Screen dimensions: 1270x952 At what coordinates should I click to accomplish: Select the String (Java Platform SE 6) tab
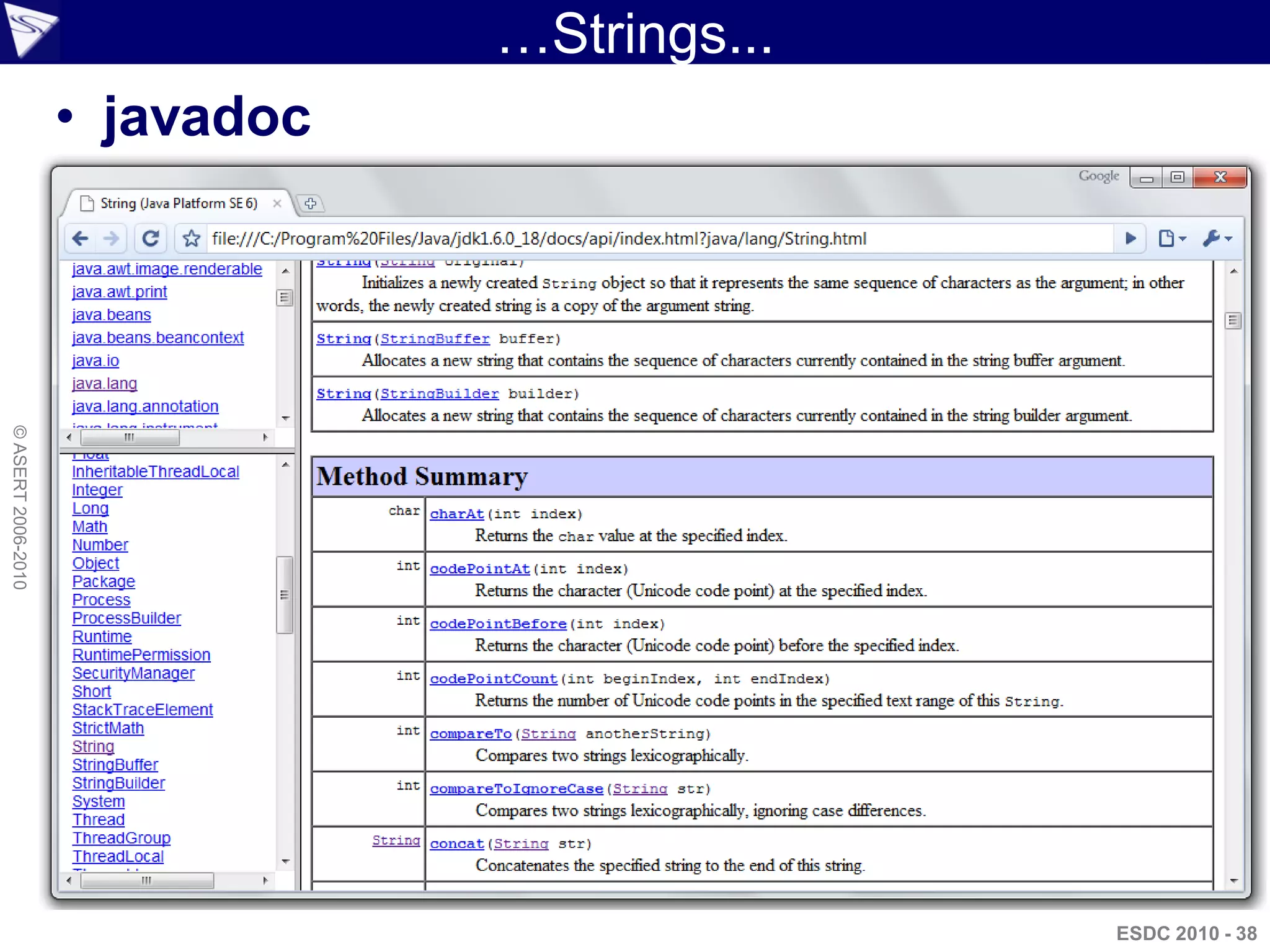click(179, 203)
